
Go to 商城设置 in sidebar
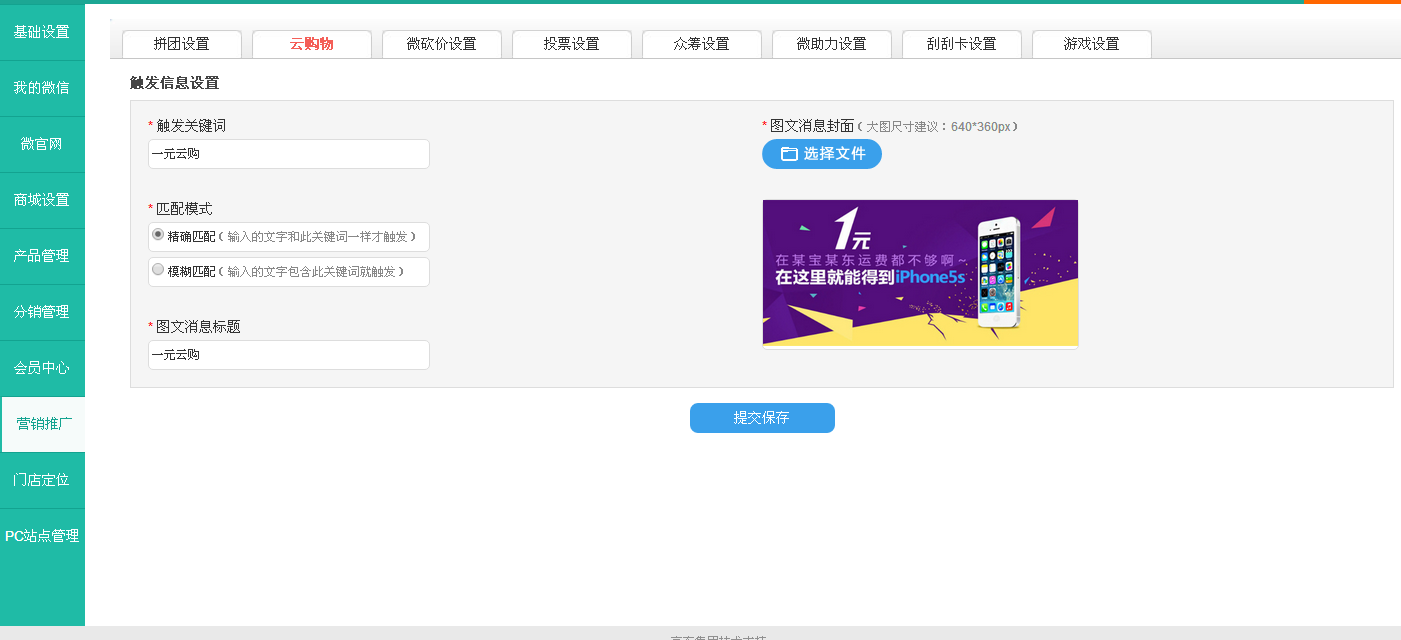pos(42,200)
